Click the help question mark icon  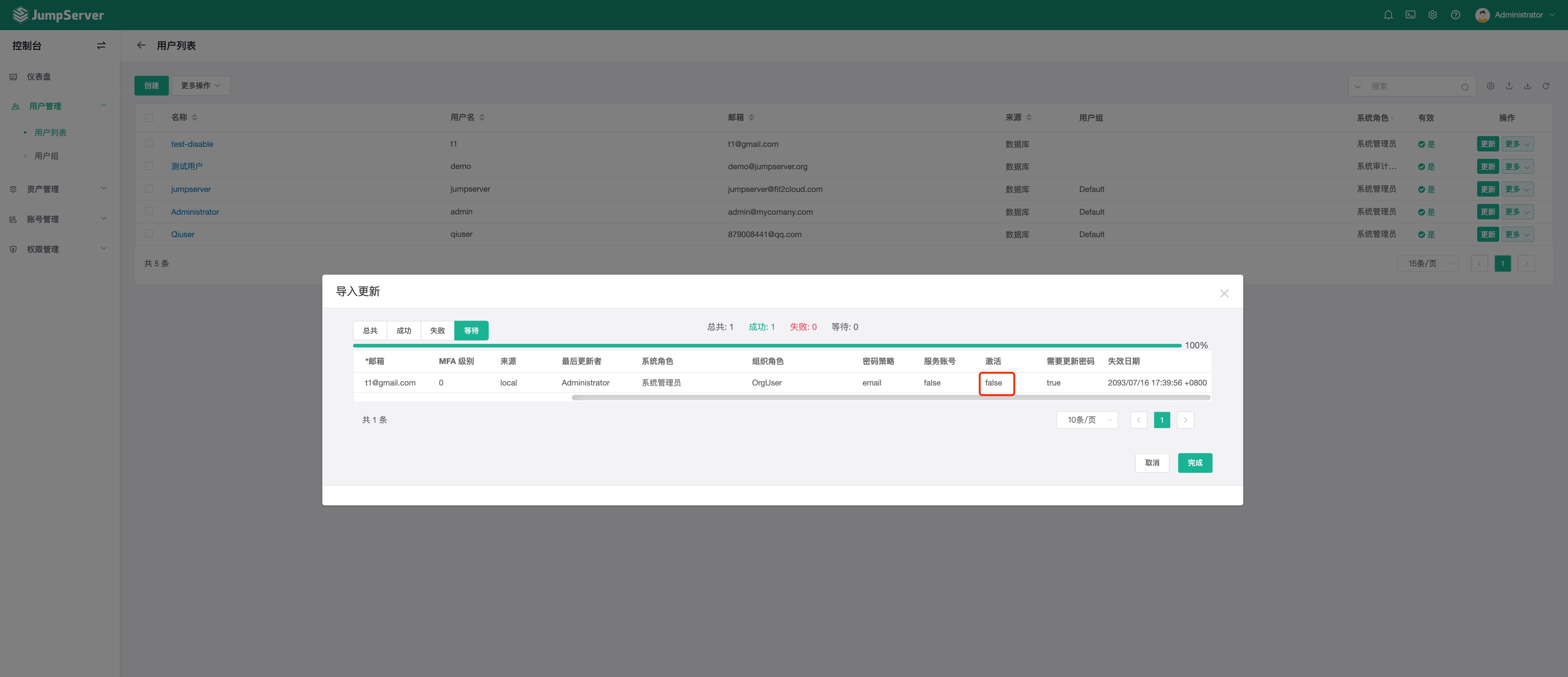pyautogui.click(x=1455, y=15)
